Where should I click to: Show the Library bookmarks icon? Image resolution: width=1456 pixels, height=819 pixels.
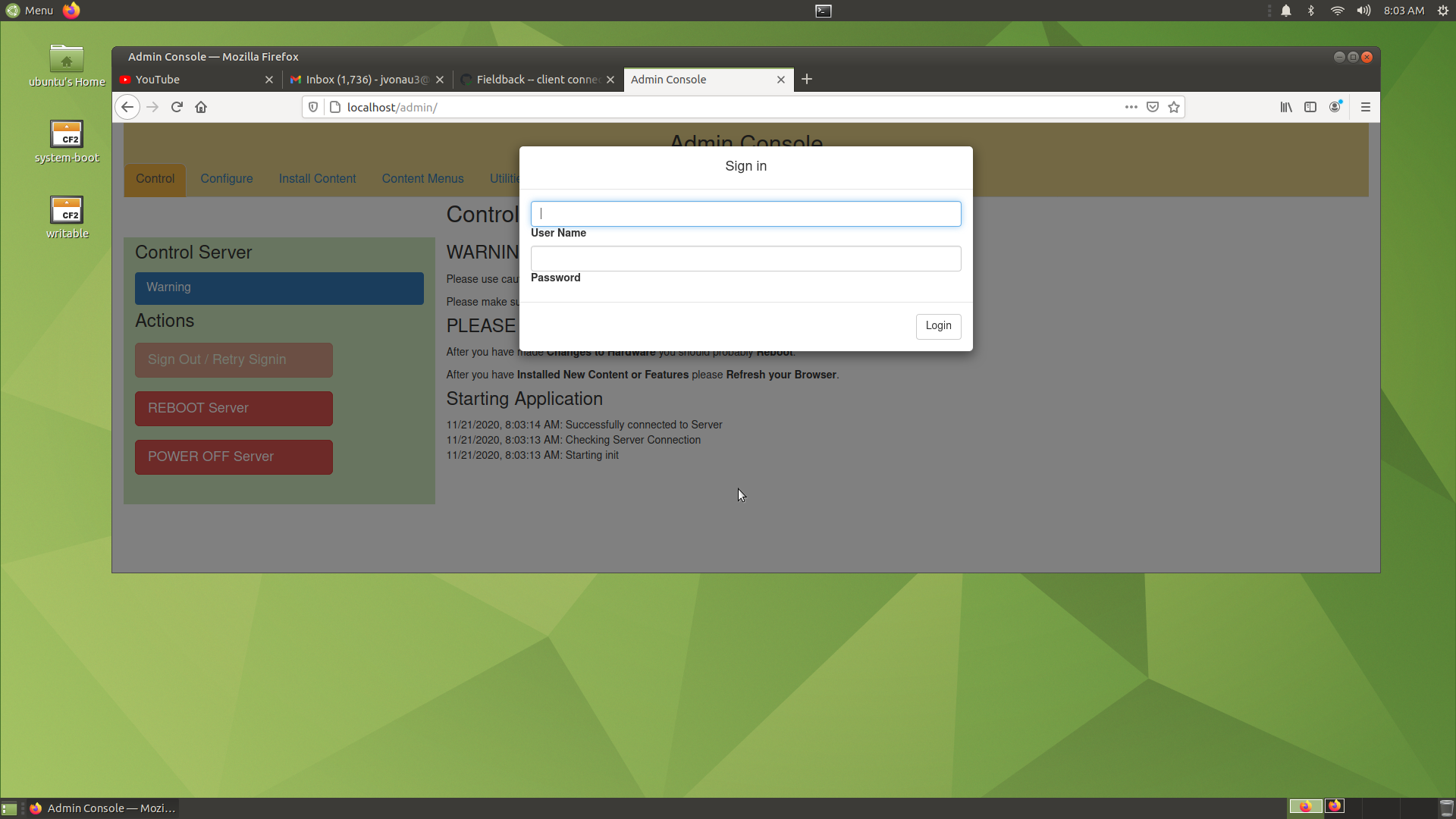pyautogui.click(x=1286, y=107)
